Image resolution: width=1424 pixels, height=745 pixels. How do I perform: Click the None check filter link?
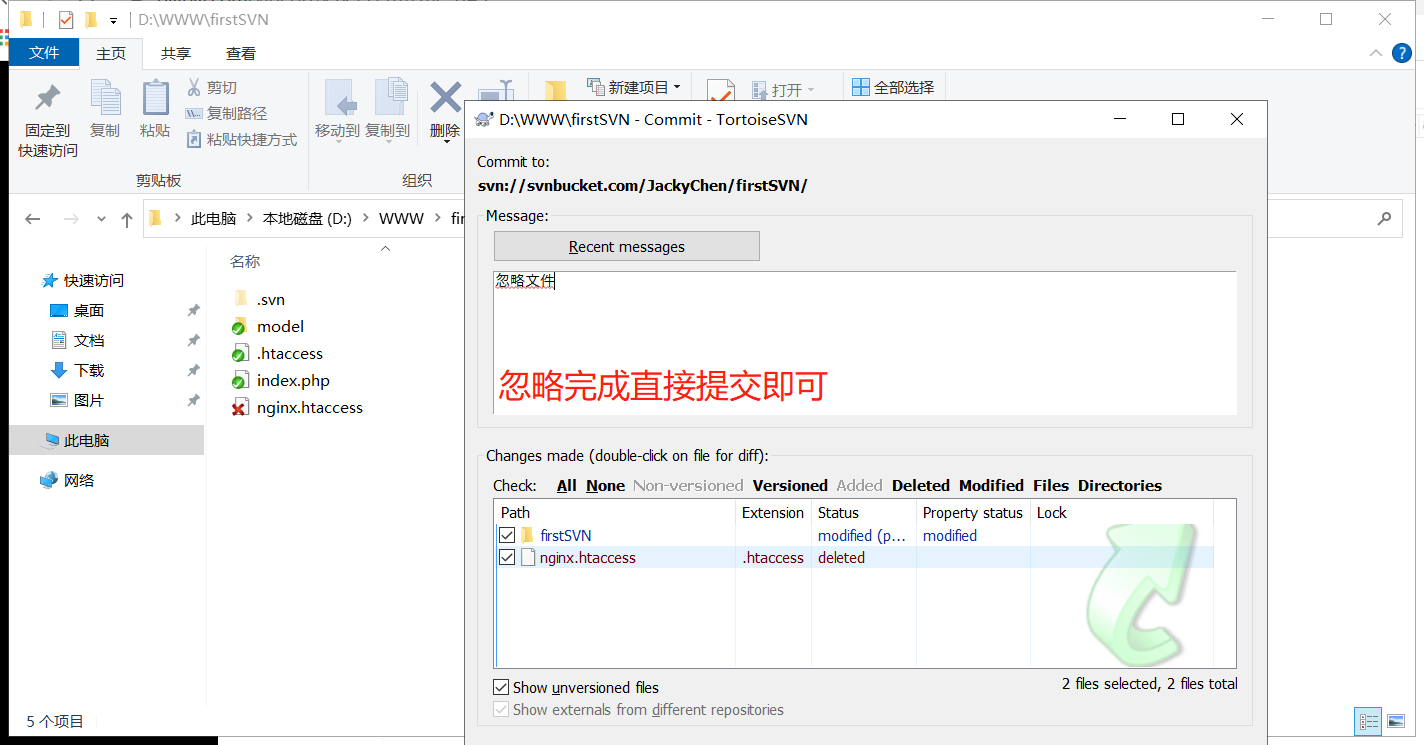(x=606, y=486)
